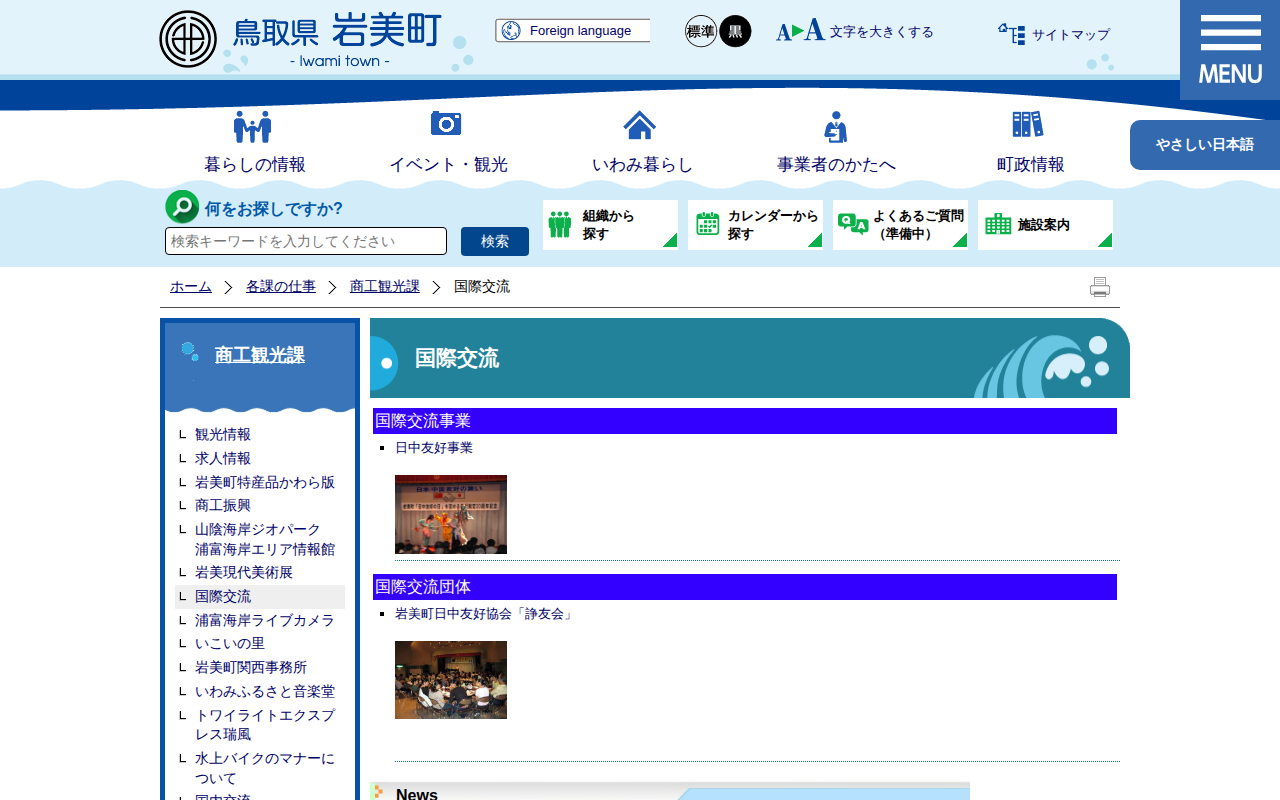Open 暮らしの情報 navigation item
This screenshot has height=800, width=1280.
click(254, 142)
